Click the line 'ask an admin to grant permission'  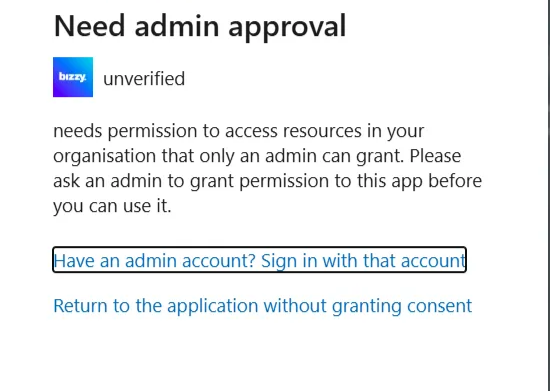pos(267,181)
